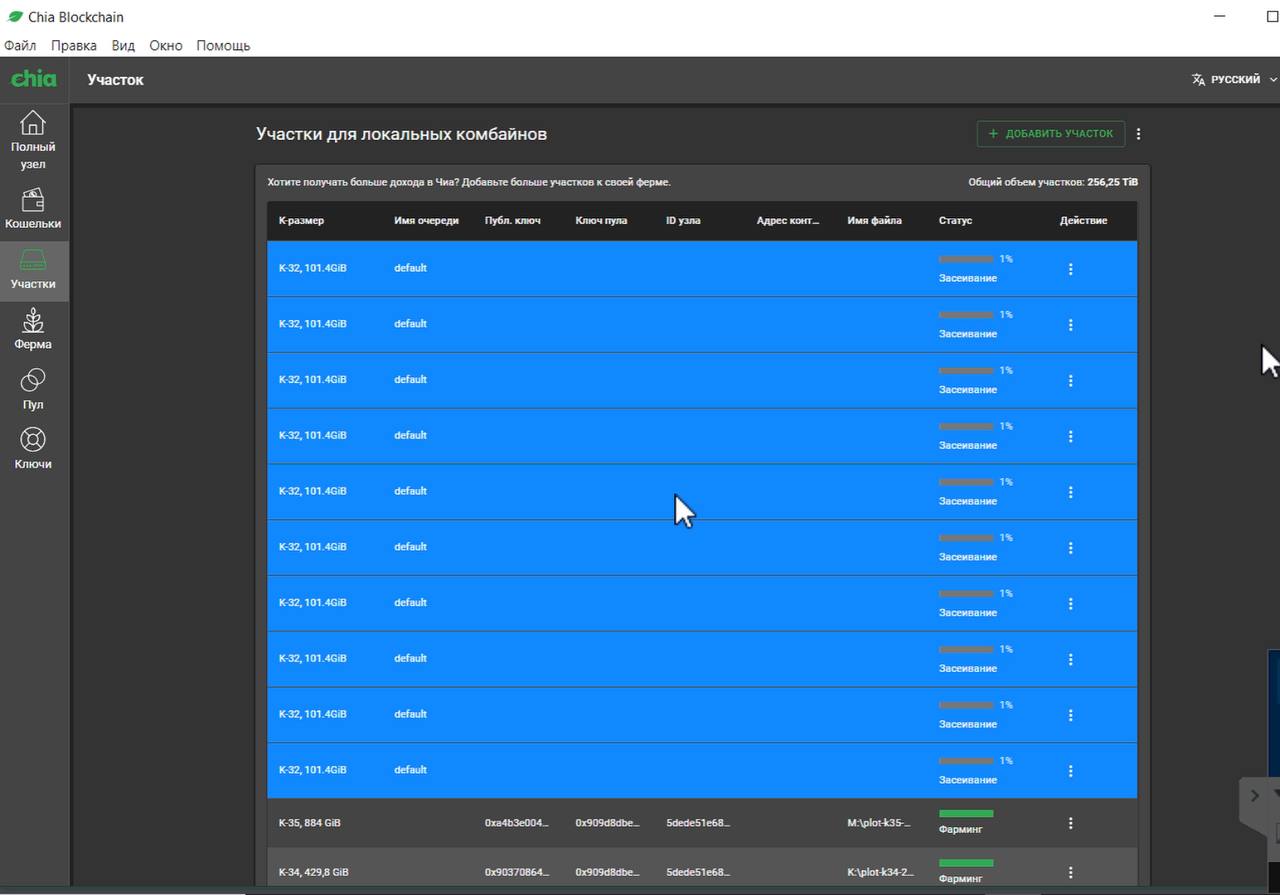Image resolution: width=1280 pixels, height=895 pixels.
Task: Click file name M:\plot-k35-... cell
Action: pyautogui.click(x=880, y=823)
